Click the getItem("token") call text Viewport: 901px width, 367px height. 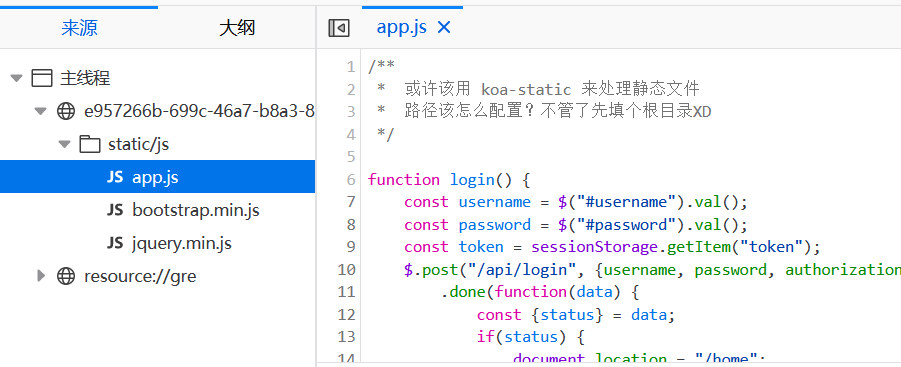coord(738,247)
